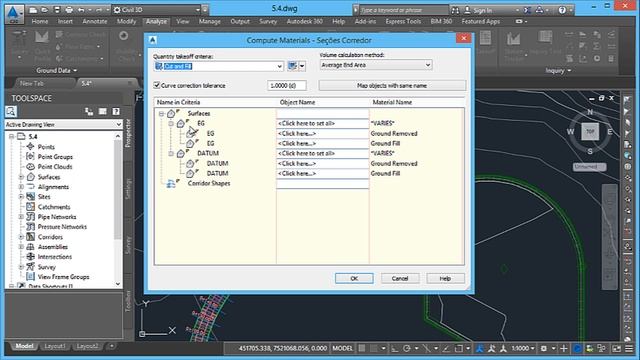The width and height of the screenshot is (640, 360).
Task: Click the help question mark in title bar
Action: click(x=562, y=10)
